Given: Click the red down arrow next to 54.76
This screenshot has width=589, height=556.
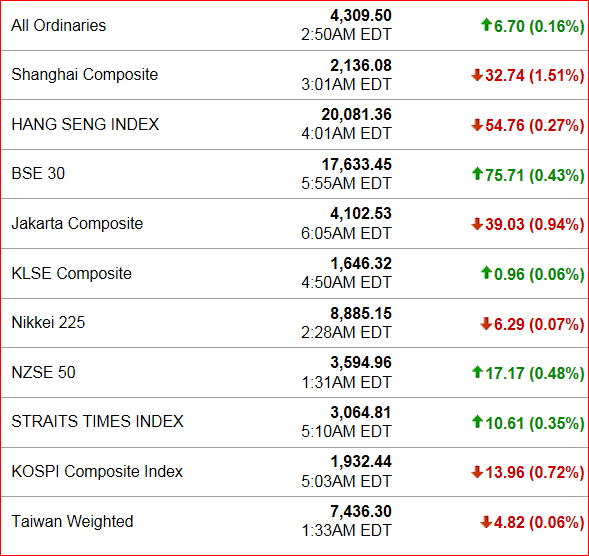Looking at the screenshot, I should coord(477,124).
